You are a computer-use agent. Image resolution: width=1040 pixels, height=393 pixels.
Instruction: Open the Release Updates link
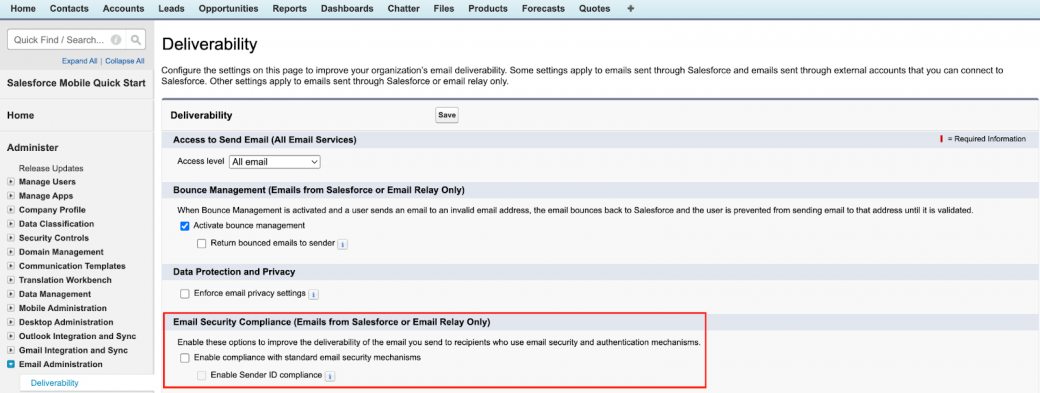point(51,168)
